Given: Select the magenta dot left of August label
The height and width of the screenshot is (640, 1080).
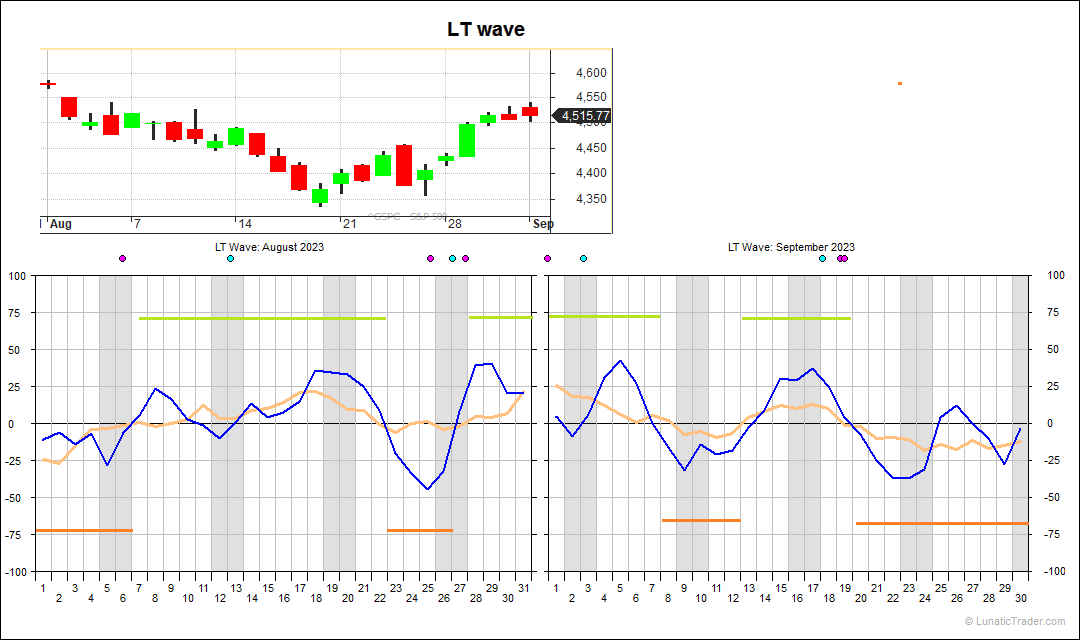Looking at the screenshot, I should tap(122, 257).
